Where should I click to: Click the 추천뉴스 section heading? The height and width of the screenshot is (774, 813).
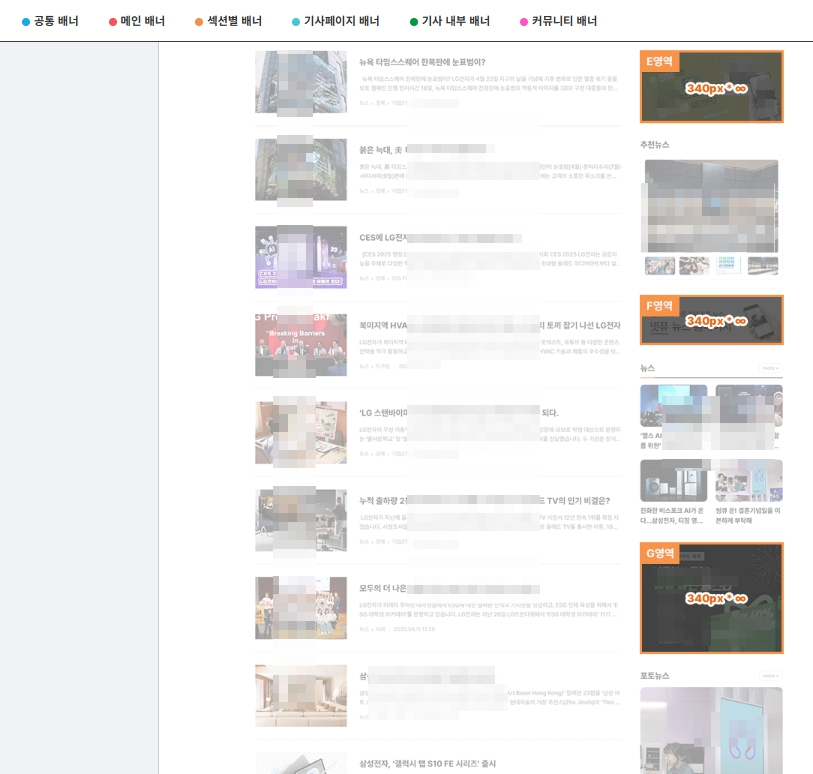click(x=654, y=145)
